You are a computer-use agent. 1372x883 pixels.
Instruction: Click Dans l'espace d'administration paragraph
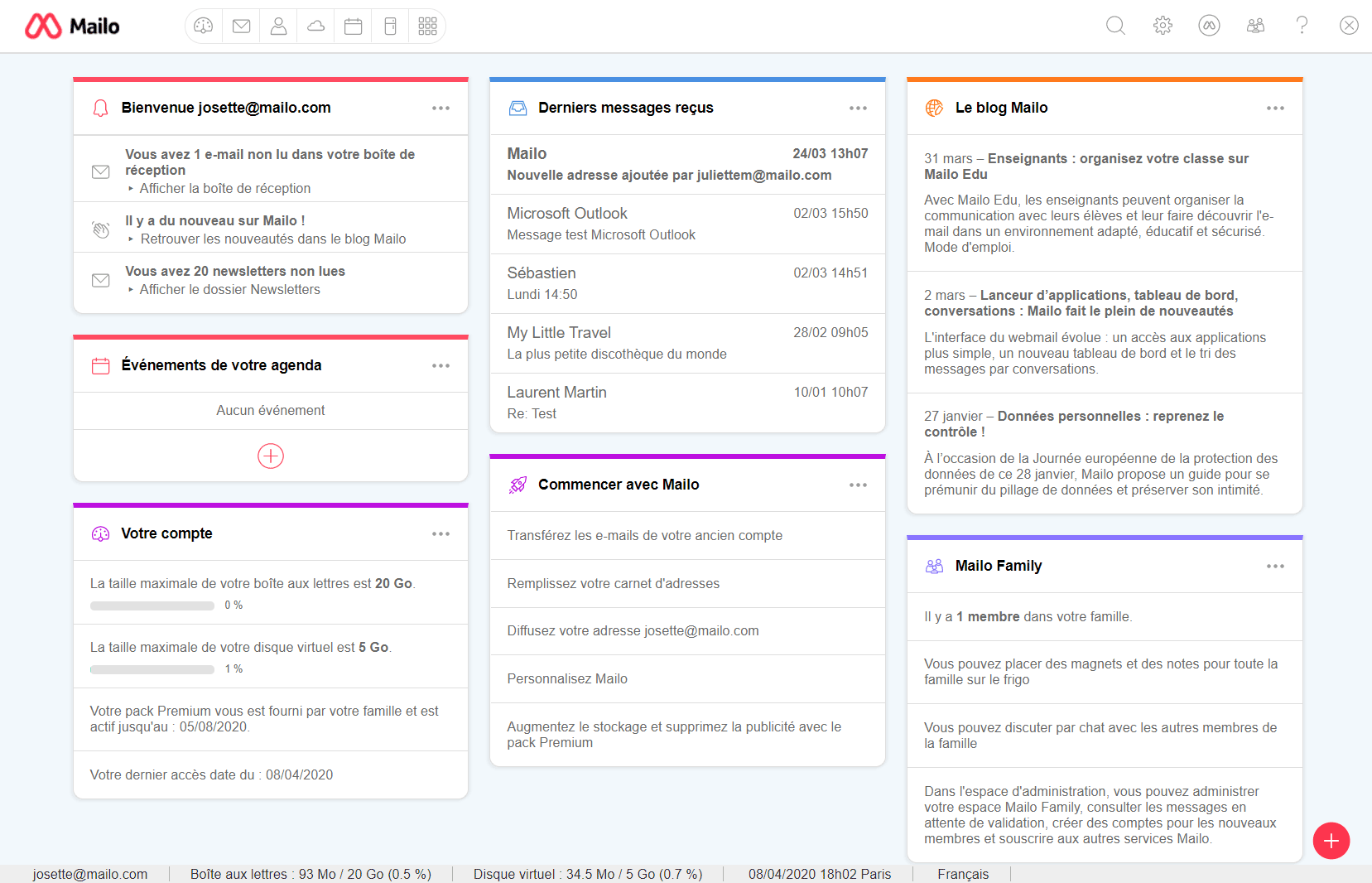(1100, 815)
